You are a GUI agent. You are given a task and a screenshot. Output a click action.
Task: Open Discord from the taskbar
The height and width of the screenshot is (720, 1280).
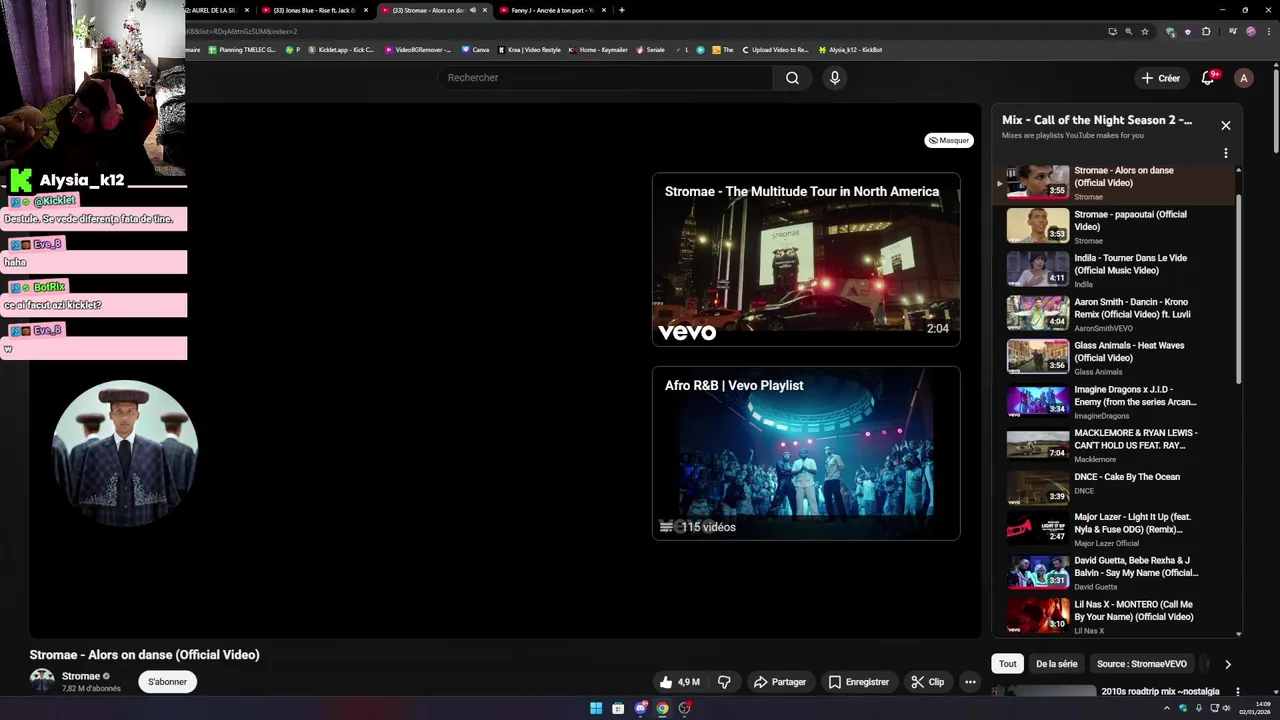(x=640, y=708)
